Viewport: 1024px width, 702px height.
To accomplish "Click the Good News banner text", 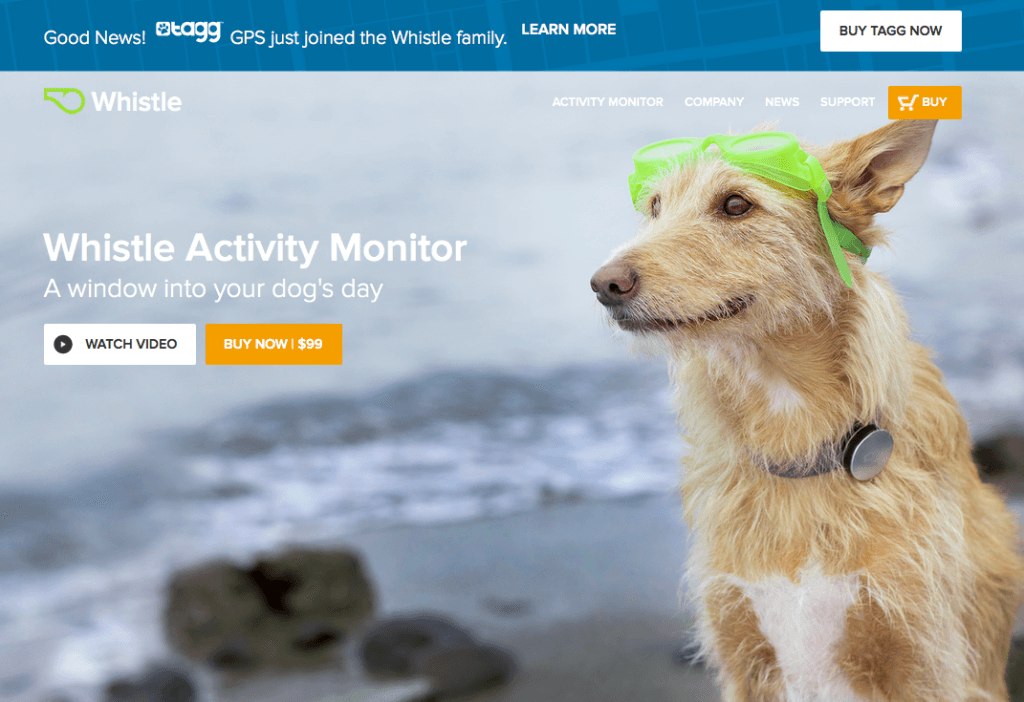I will (x=95, y=38).
